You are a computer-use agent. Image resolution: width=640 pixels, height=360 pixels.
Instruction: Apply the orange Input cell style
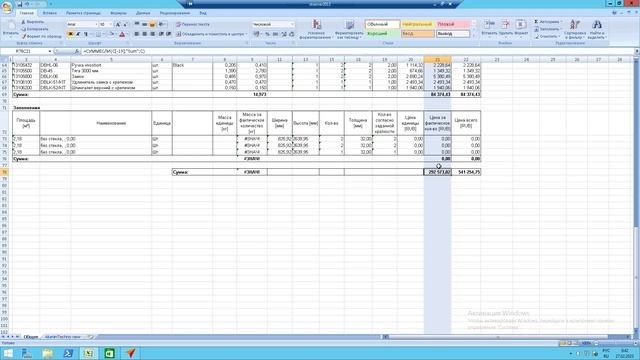[417, 34]
